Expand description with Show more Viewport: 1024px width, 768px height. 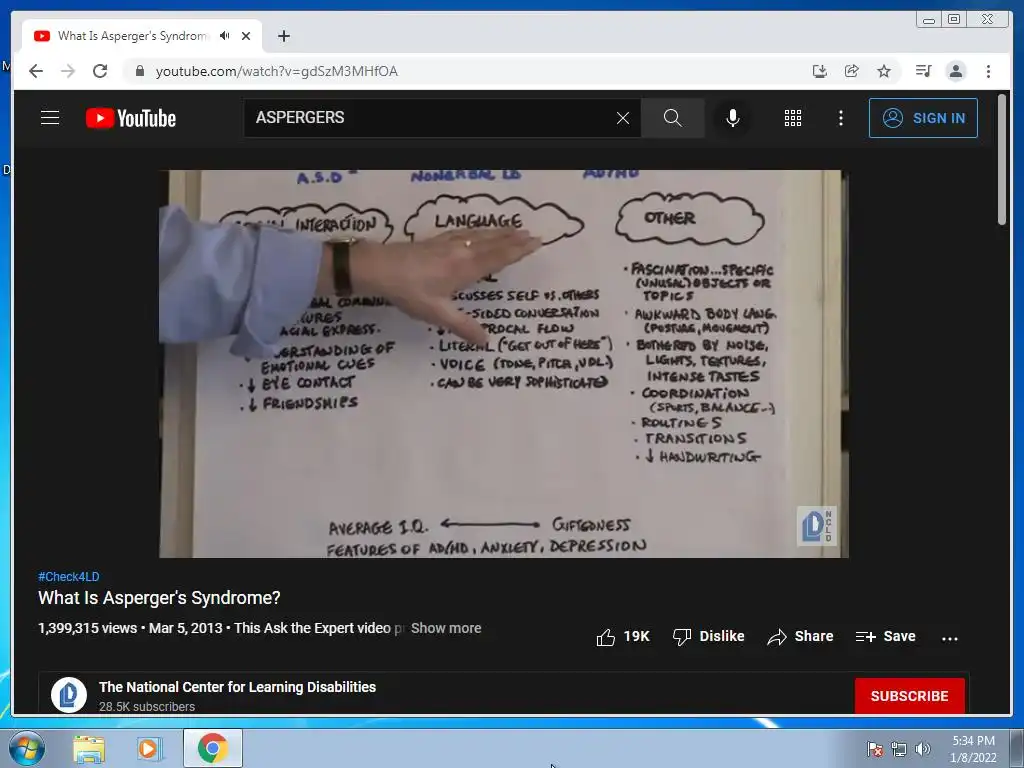click(x=446, y=628)
